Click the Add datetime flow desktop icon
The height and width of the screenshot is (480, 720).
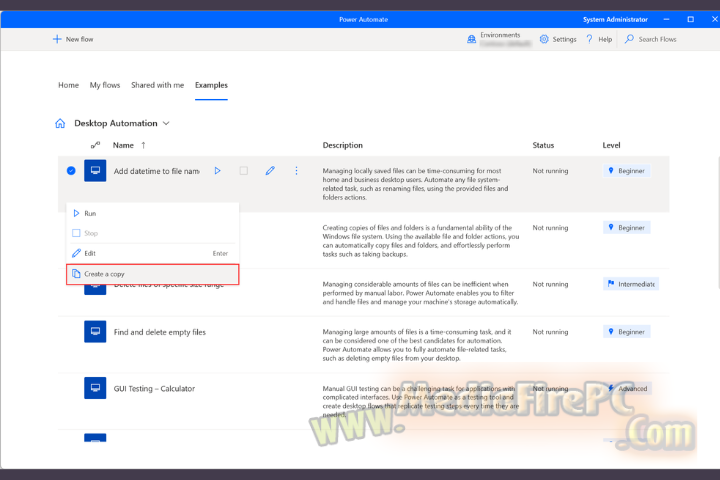tap(95, 171)
